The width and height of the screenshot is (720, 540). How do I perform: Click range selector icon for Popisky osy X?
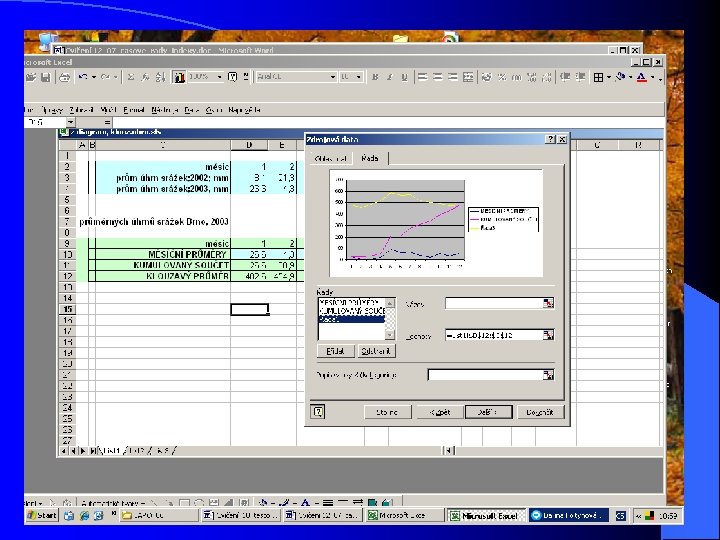pyautogui.click(x=548, y=375)
